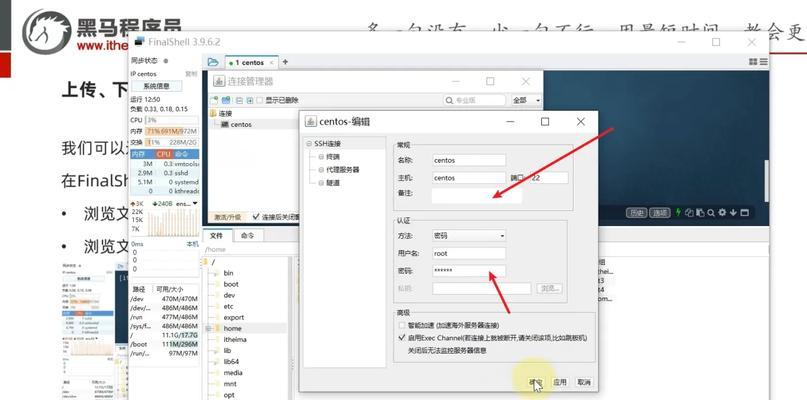
Task: Switch to the 文件 tab
Action: 217,235
